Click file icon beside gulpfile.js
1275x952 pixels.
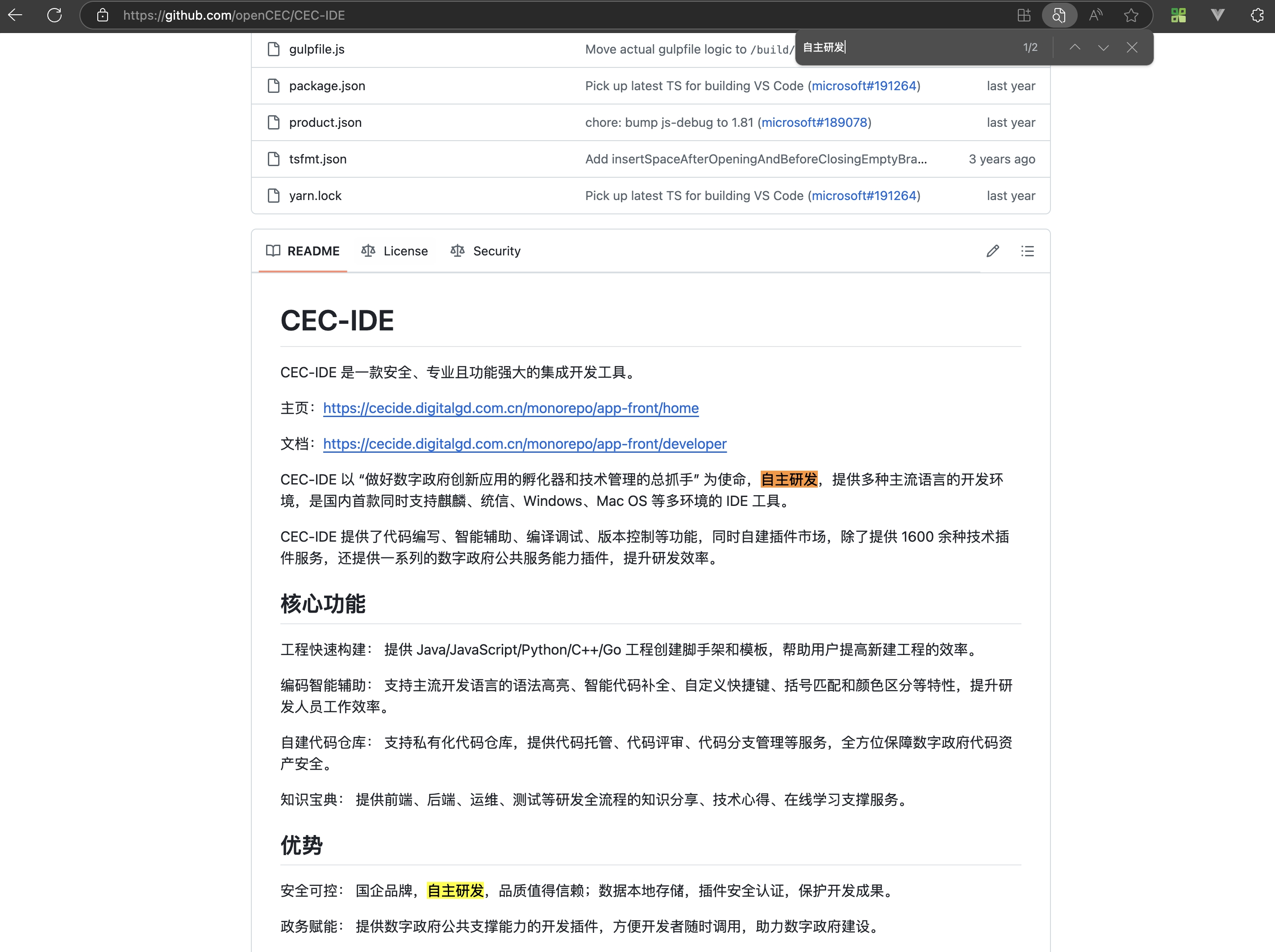[274, 49]
